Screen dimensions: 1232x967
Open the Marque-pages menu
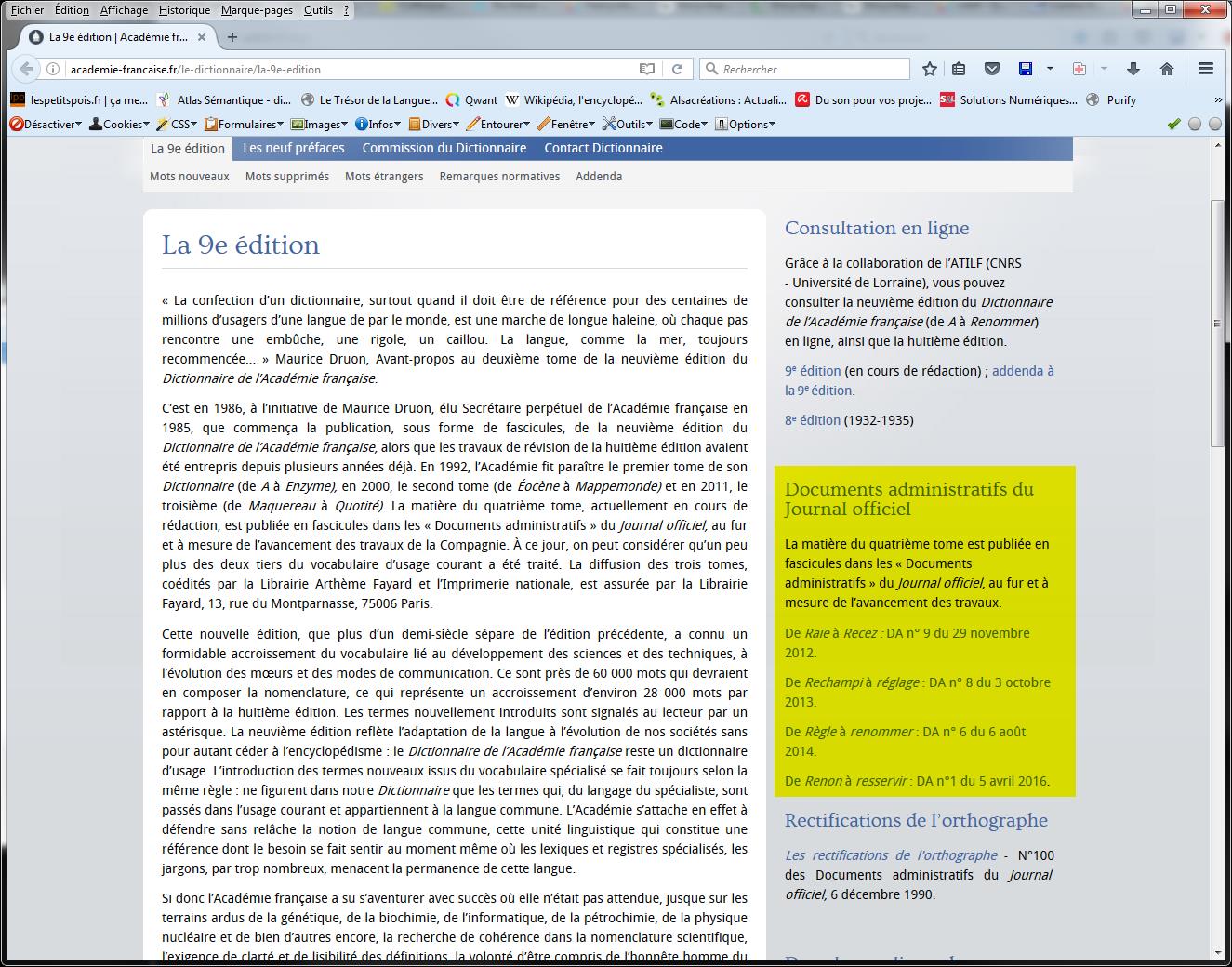pyautogui.click(x=257, y=10)
